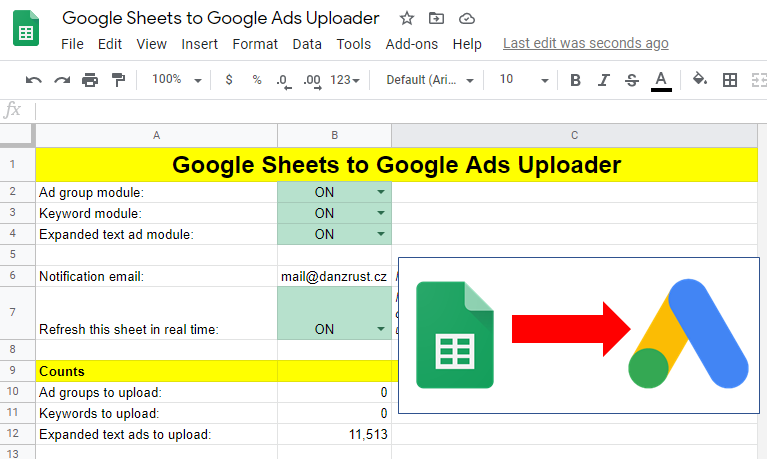Image resolution: width=767 pixels, height=459 pixels.
Task: Check the cloud document status icon
Action: coord(467,19)
